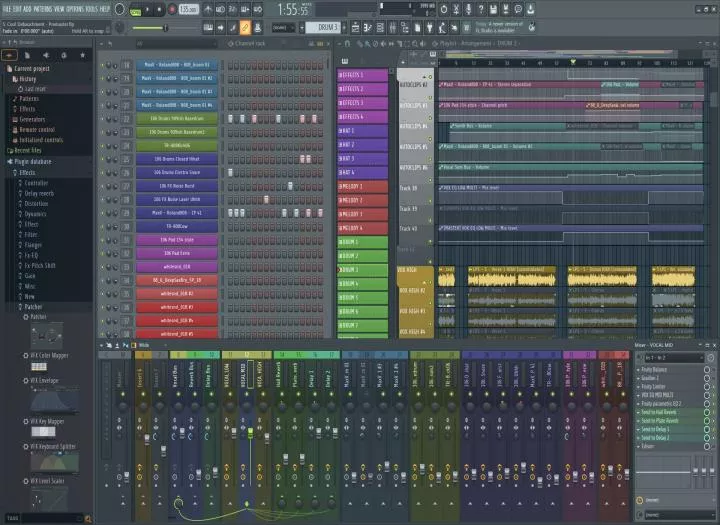Collapse Plugin database in browser

(x=29, y=162)
